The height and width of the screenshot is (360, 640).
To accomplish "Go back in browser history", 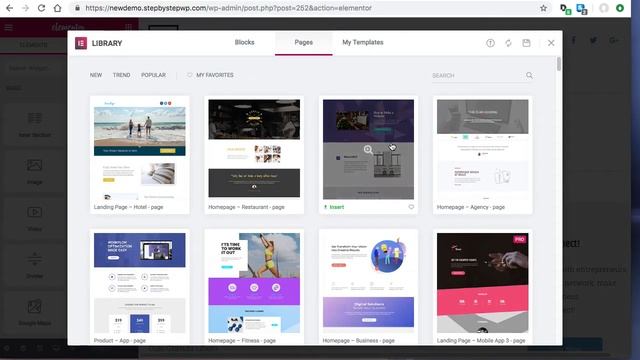I will click(9, 8).
